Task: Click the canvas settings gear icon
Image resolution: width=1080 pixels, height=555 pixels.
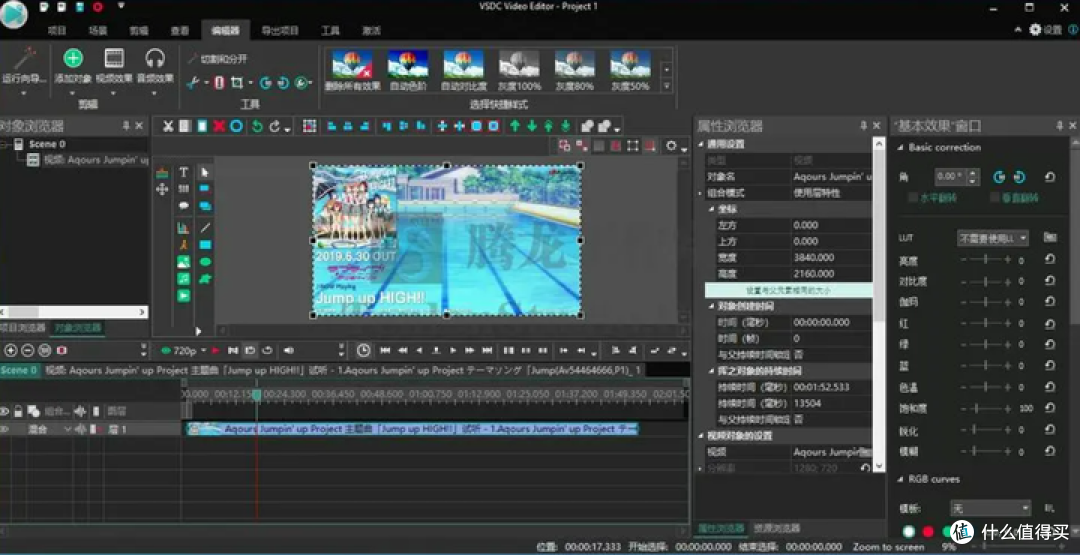Action: point(671,146)
